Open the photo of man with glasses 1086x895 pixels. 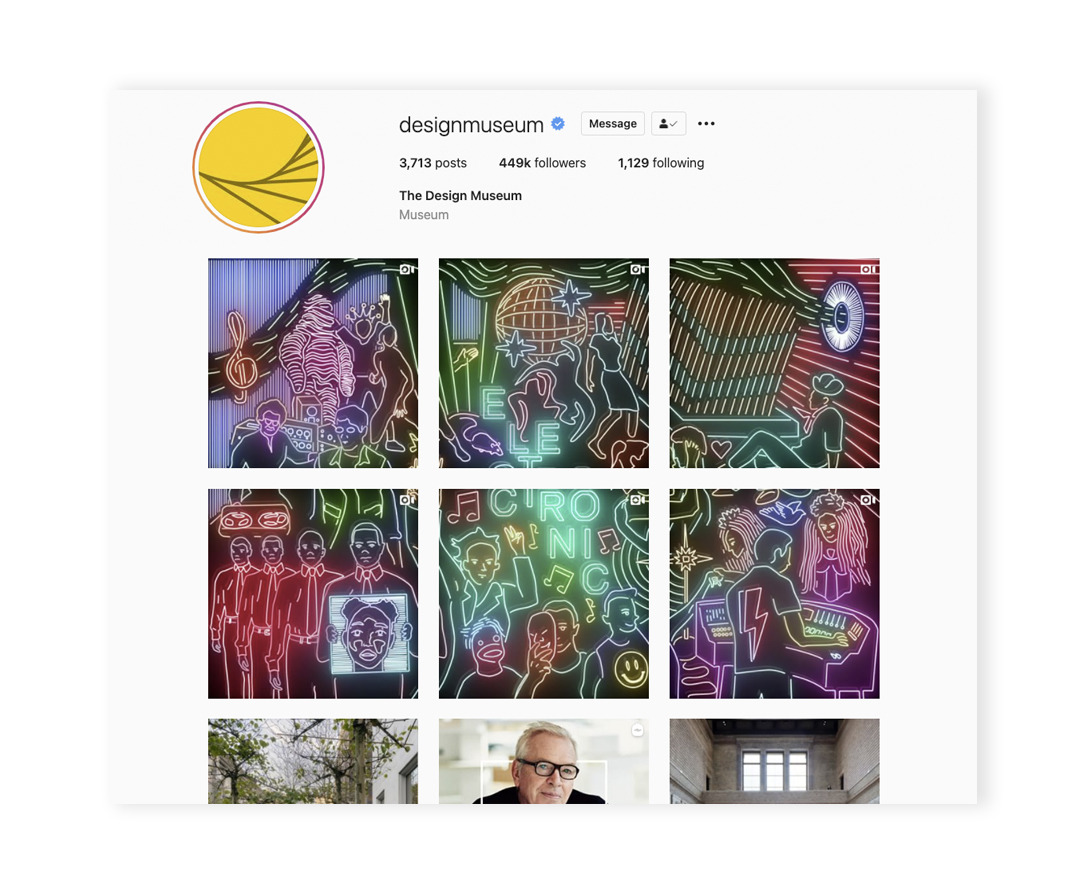point(544,761)
